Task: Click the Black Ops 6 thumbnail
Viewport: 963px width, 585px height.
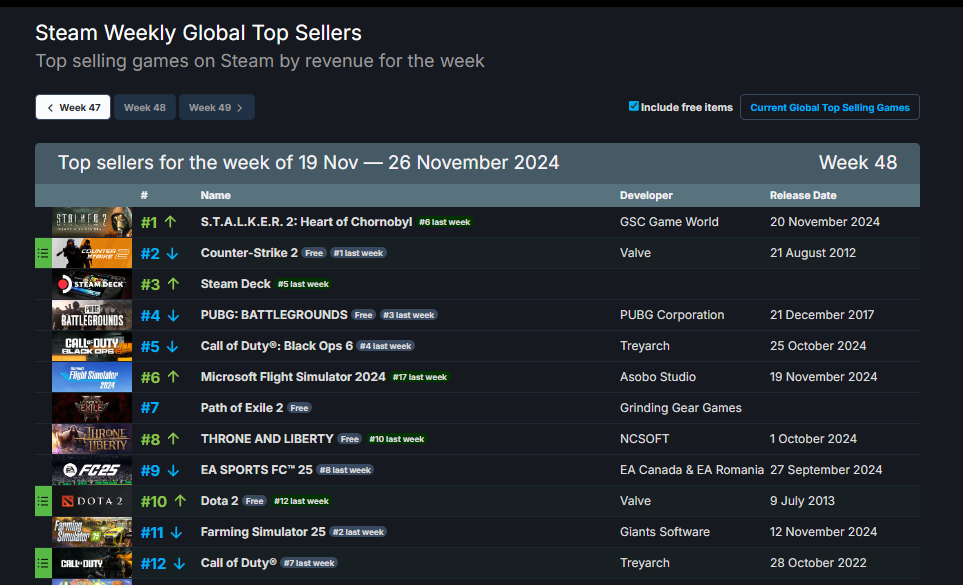Action: pos(92,346)
